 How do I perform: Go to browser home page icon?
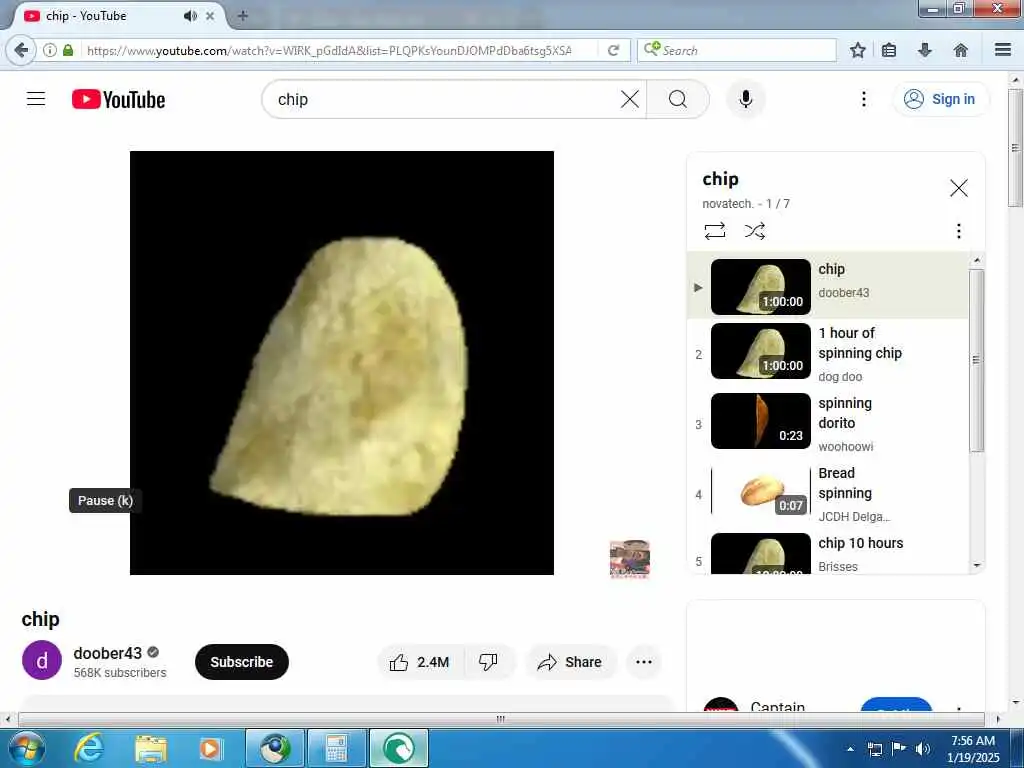(x=961, y=50)
